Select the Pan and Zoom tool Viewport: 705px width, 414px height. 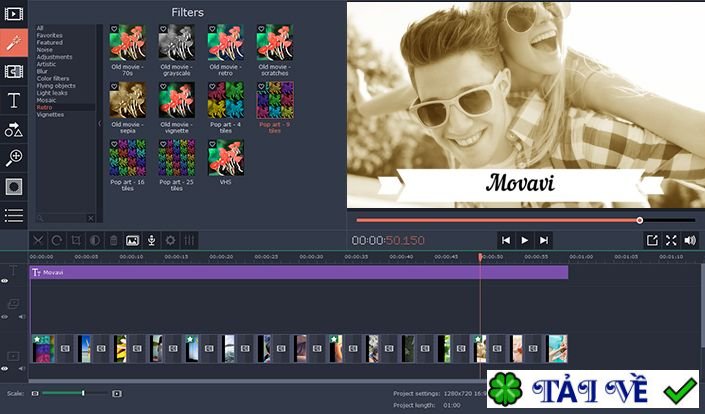pos(14,158)
